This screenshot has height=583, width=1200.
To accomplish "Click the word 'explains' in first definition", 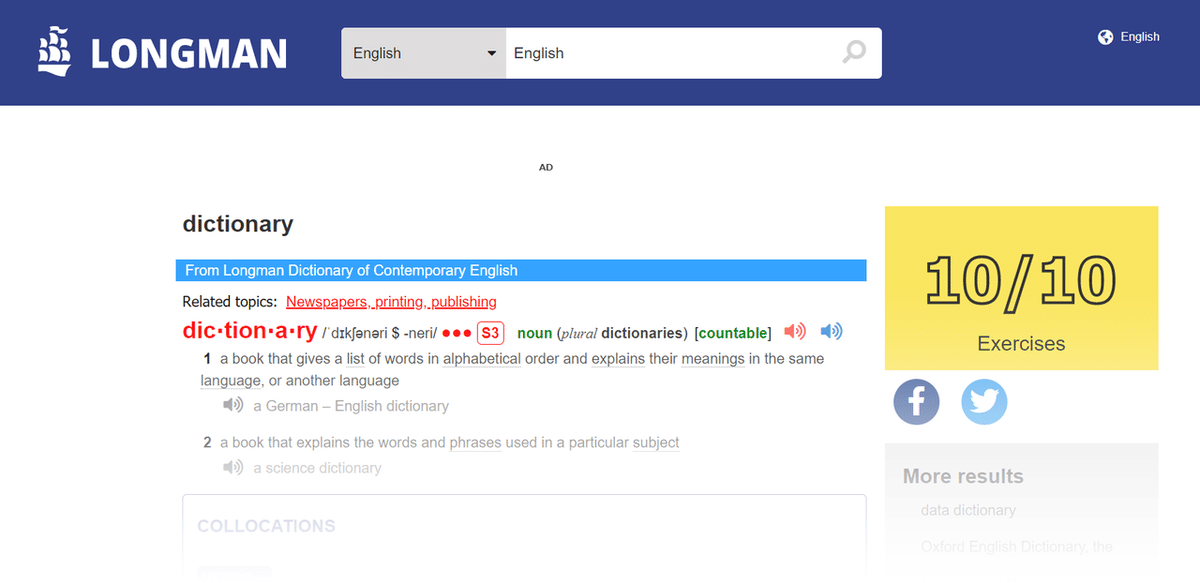I will [x=618, y=358].
